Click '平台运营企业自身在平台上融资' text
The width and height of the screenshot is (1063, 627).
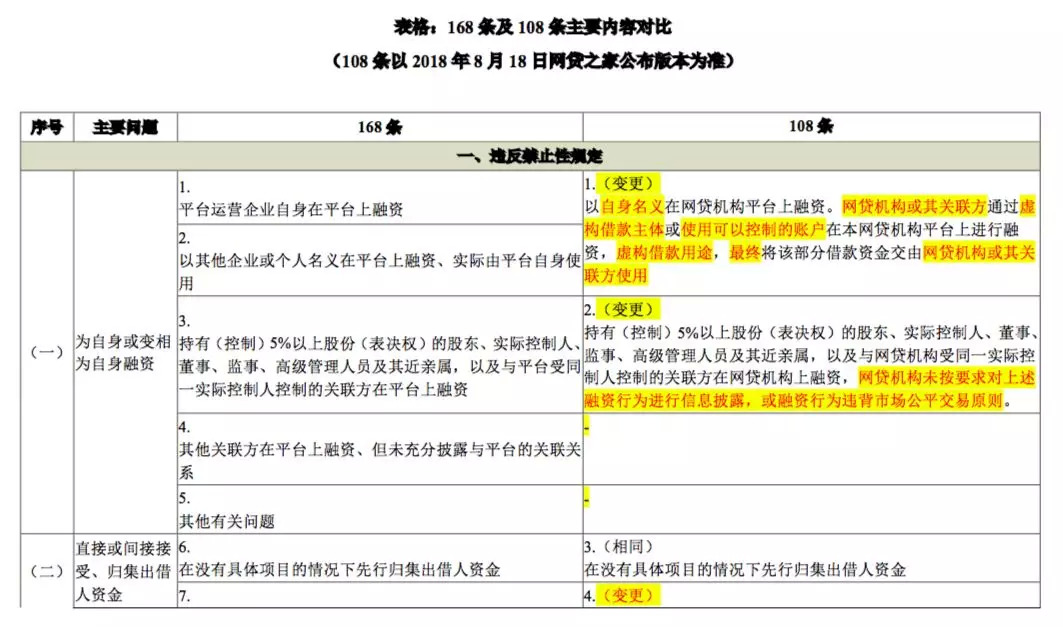[x=291, y=209]
